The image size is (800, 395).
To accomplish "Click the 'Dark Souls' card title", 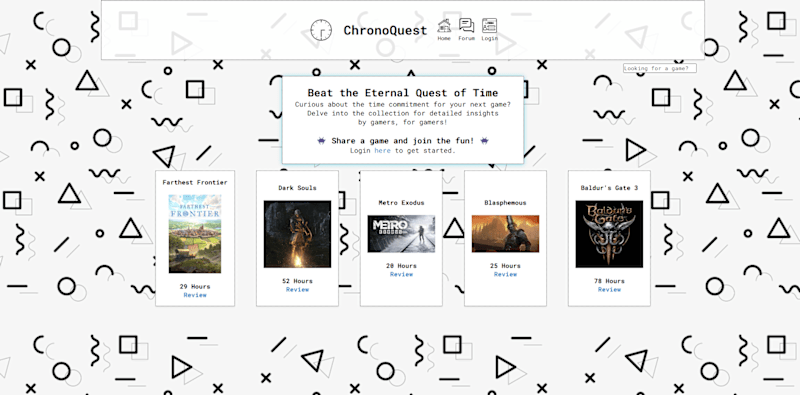I will (x=297, y=188).
